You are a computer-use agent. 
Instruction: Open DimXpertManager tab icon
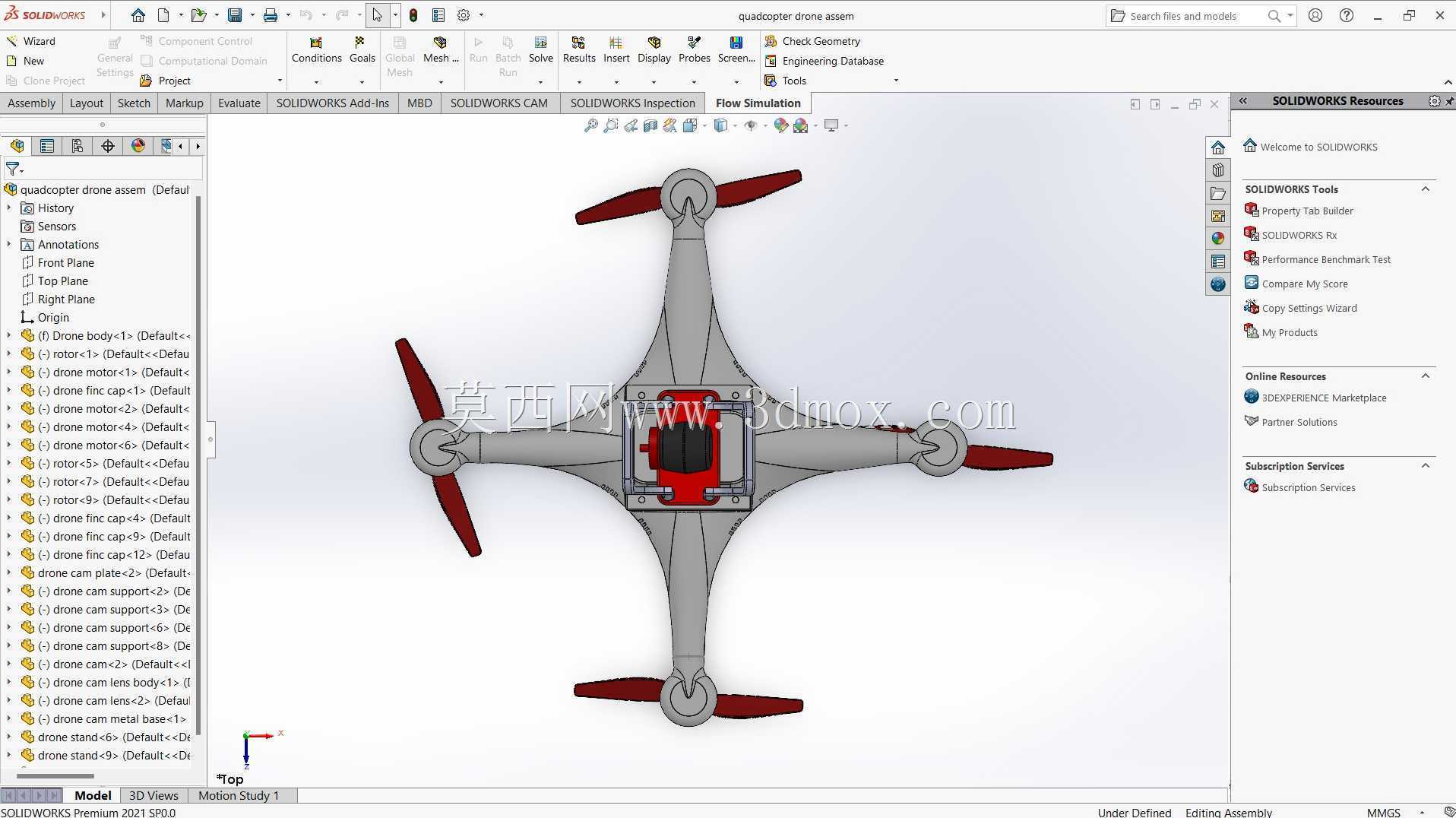pos(108,146)
